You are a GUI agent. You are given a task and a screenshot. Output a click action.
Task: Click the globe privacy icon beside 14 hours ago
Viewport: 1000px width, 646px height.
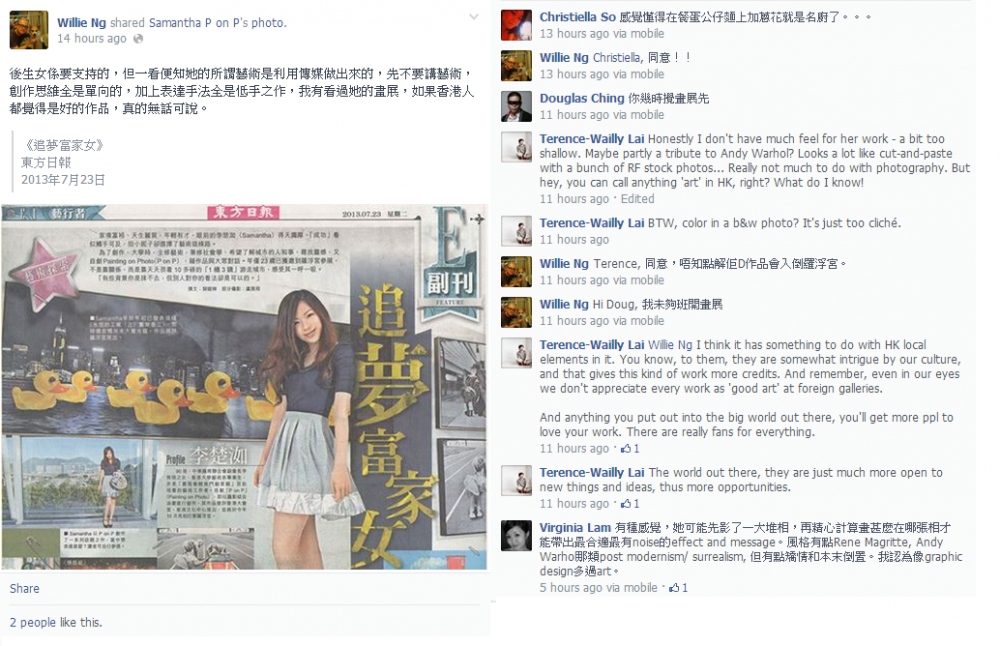pos(138,39)
